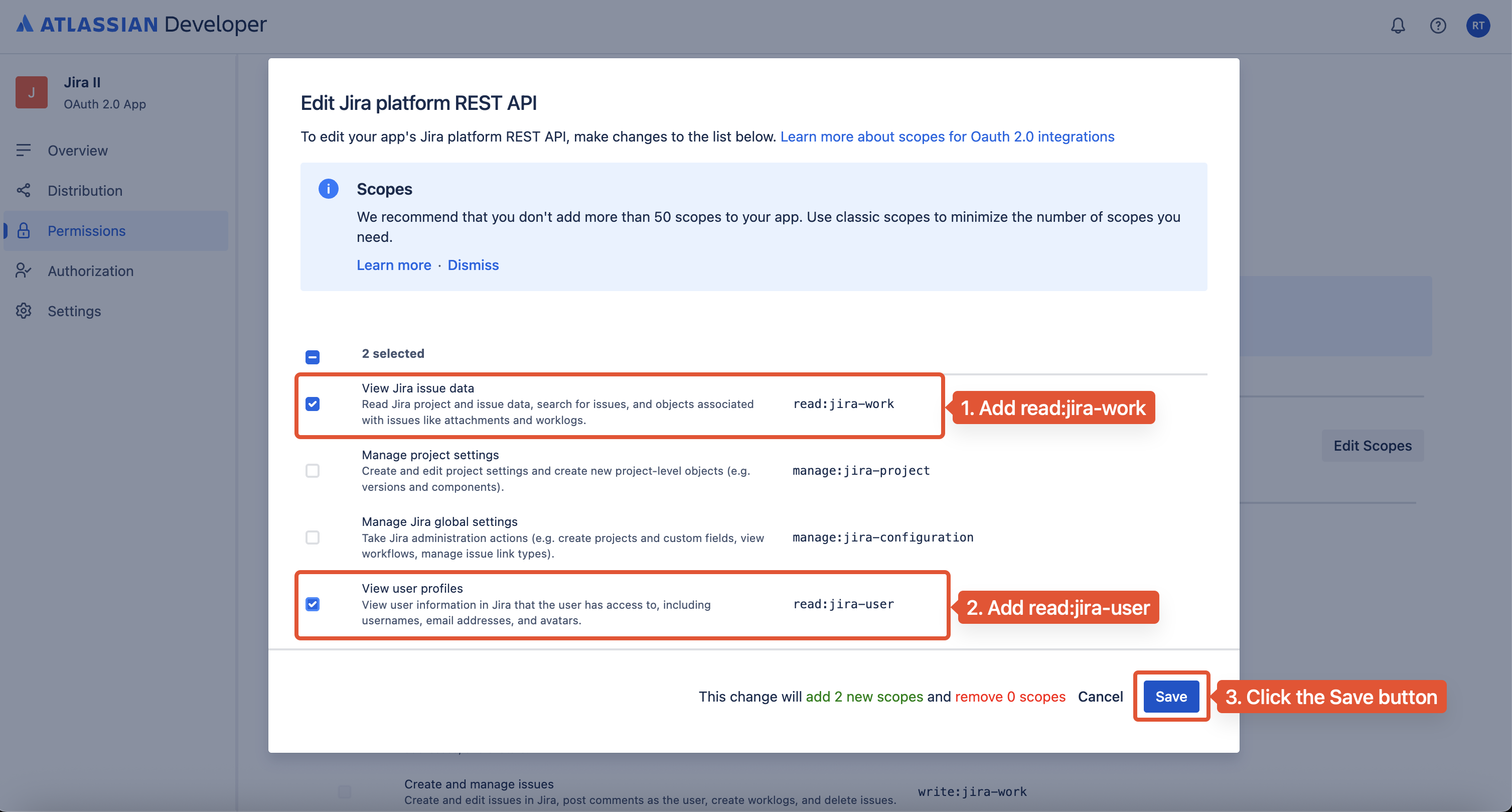Open the help question mark icon
The width and height of the screenshot is (1512, 812).
click(x=1437, y=25)
